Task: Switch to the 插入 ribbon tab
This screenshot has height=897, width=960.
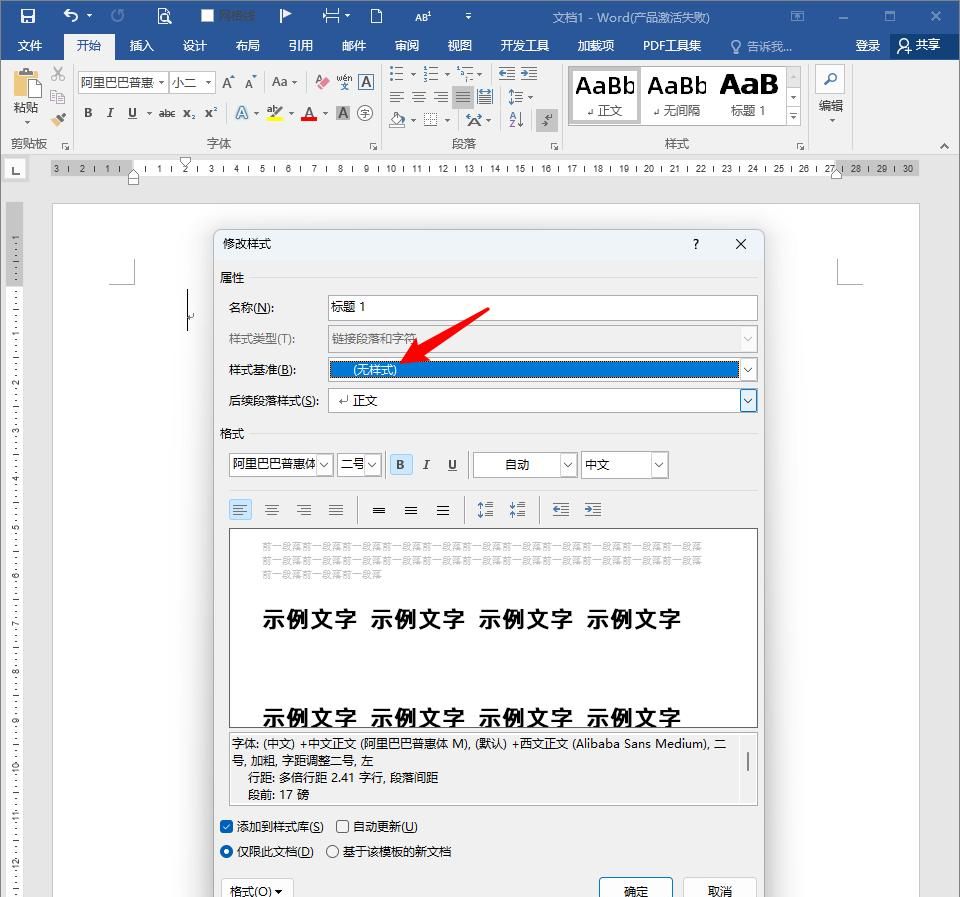Action: tap(141, 45)
